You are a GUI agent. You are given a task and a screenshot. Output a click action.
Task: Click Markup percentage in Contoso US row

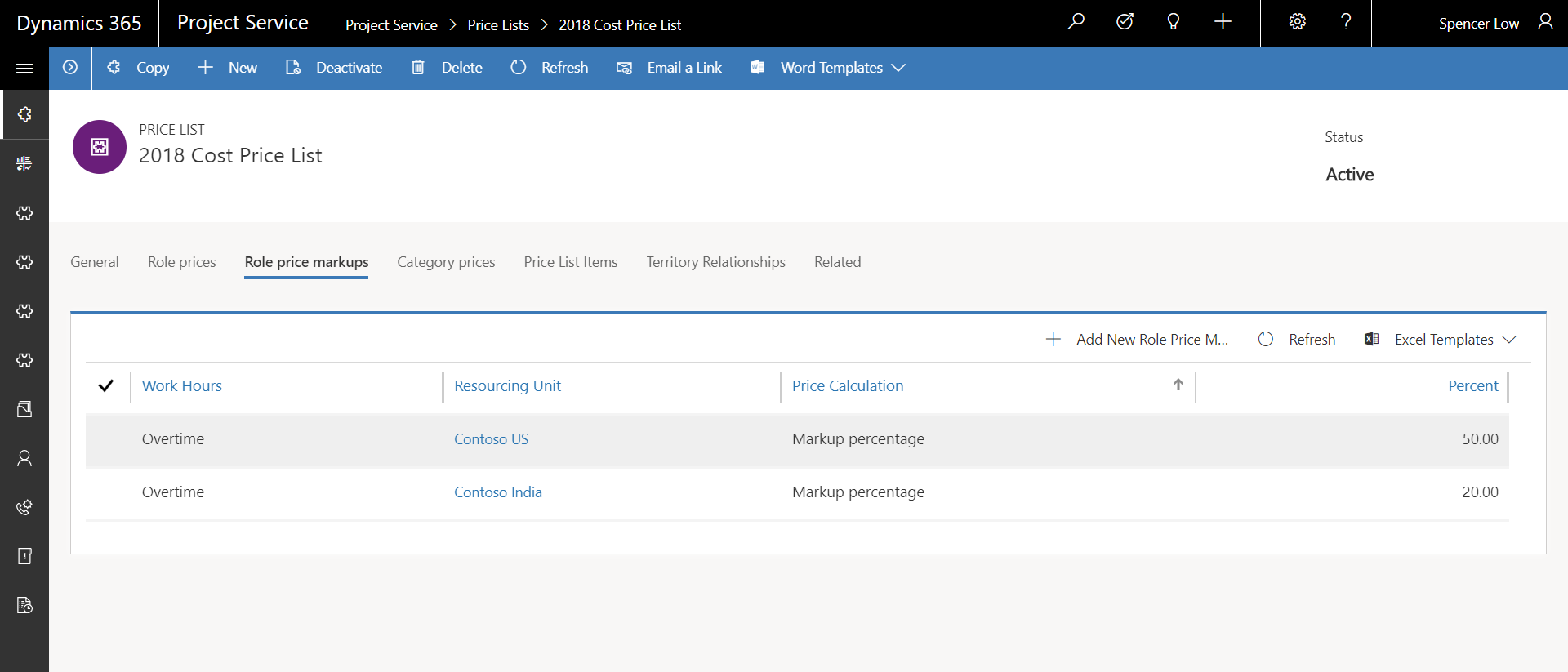tap(858, 438)
